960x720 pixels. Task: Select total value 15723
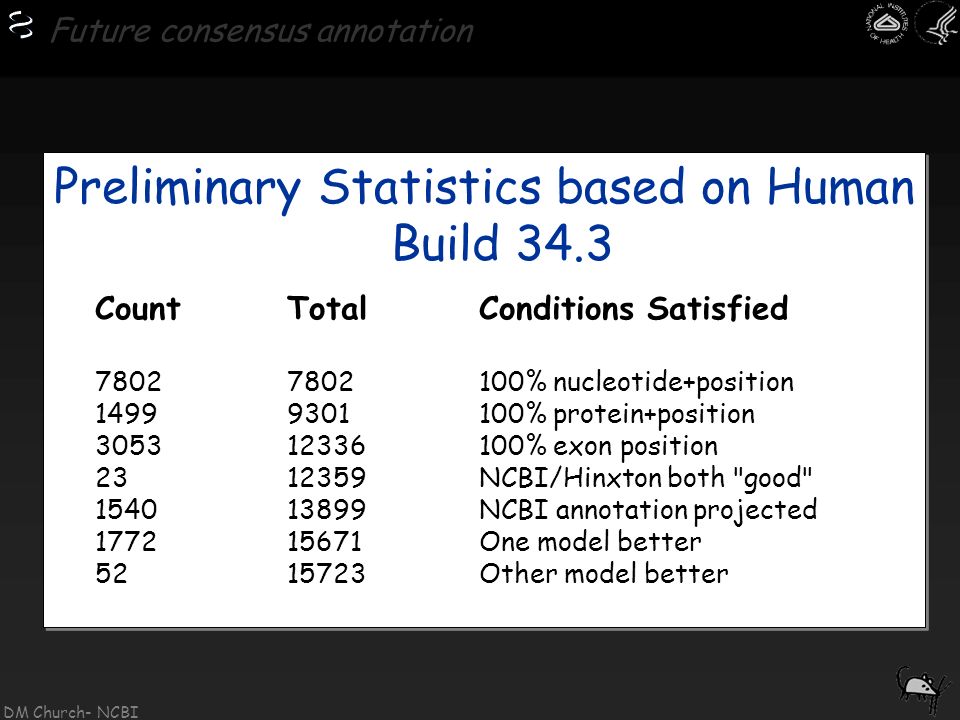click(x=326, y=573)
